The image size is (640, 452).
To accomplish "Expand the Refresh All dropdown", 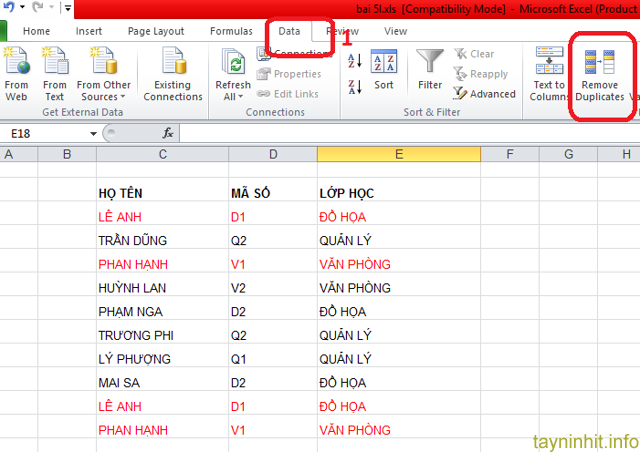I will point(233,97).
